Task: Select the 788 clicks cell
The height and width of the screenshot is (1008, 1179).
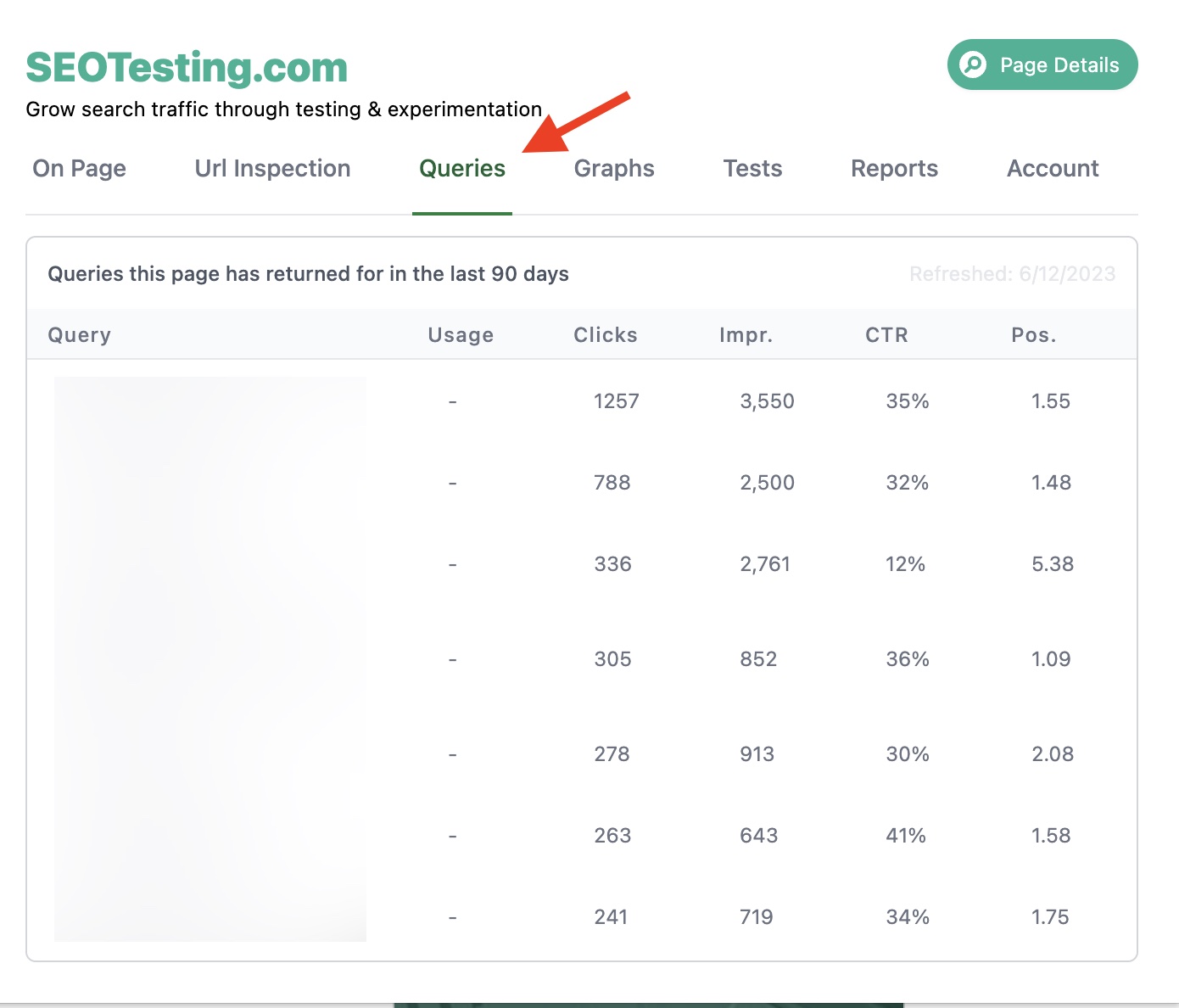Action: (612, 483)
